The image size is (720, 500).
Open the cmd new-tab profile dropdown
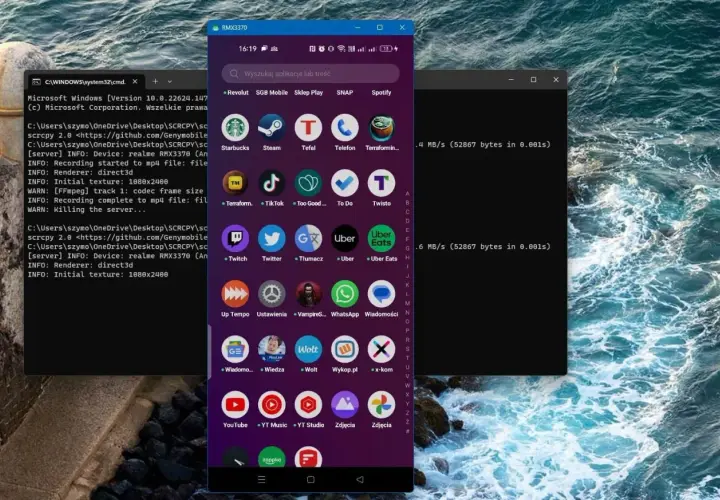169,81
